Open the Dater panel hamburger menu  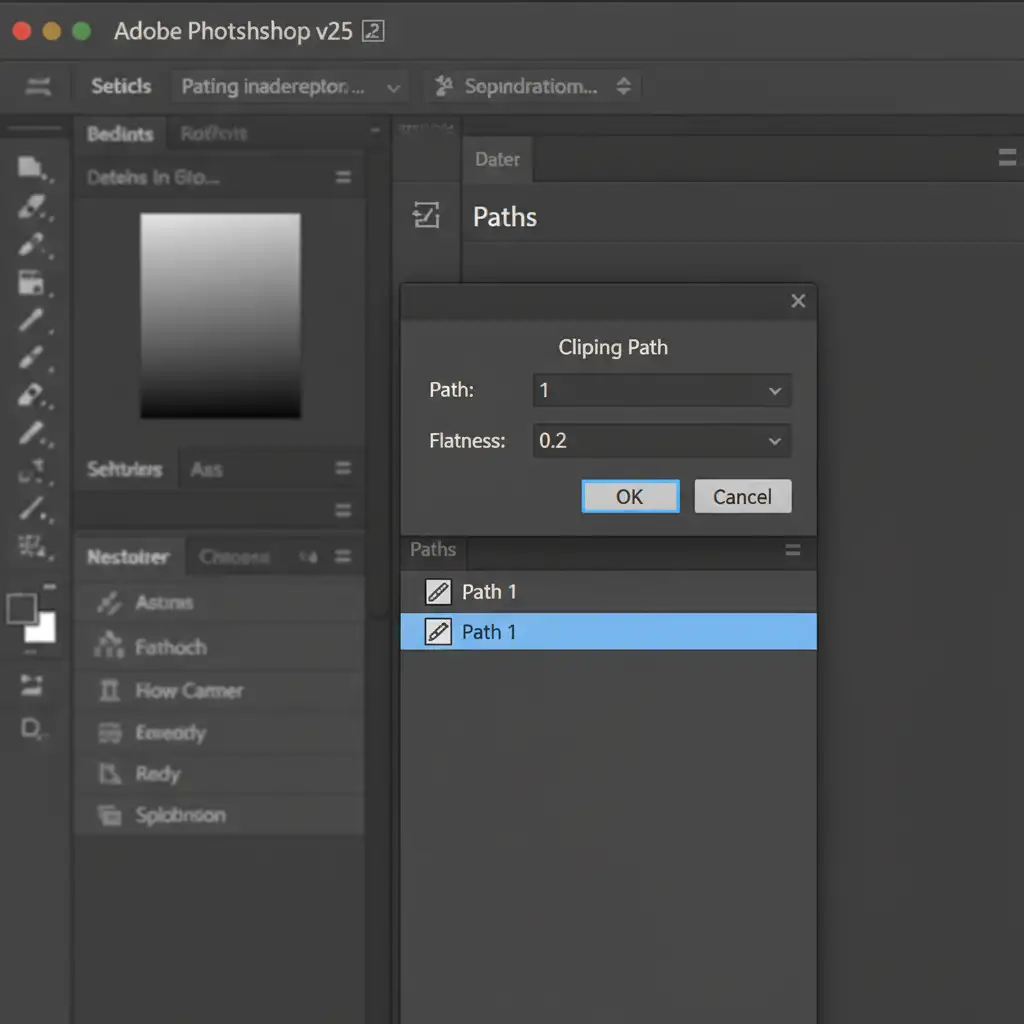(x=1007, y=158)
